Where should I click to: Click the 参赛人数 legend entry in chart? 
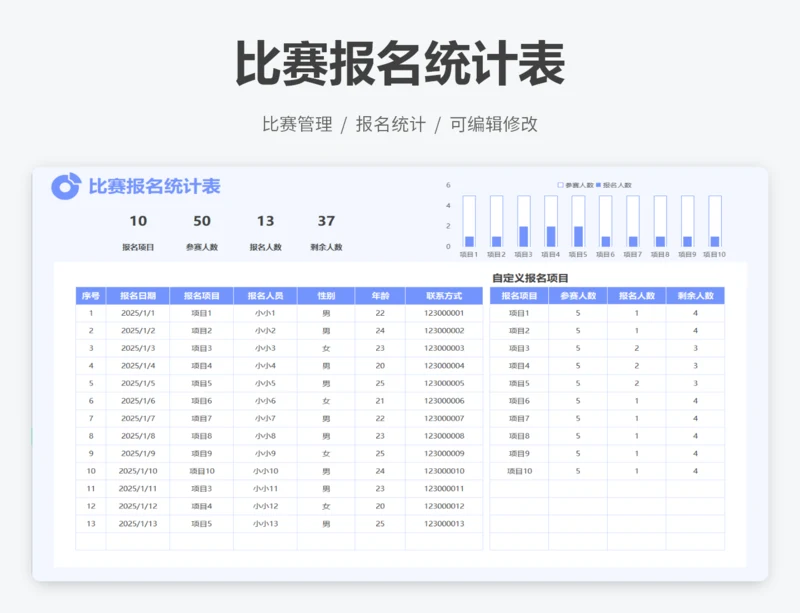(x=576, y=185)
